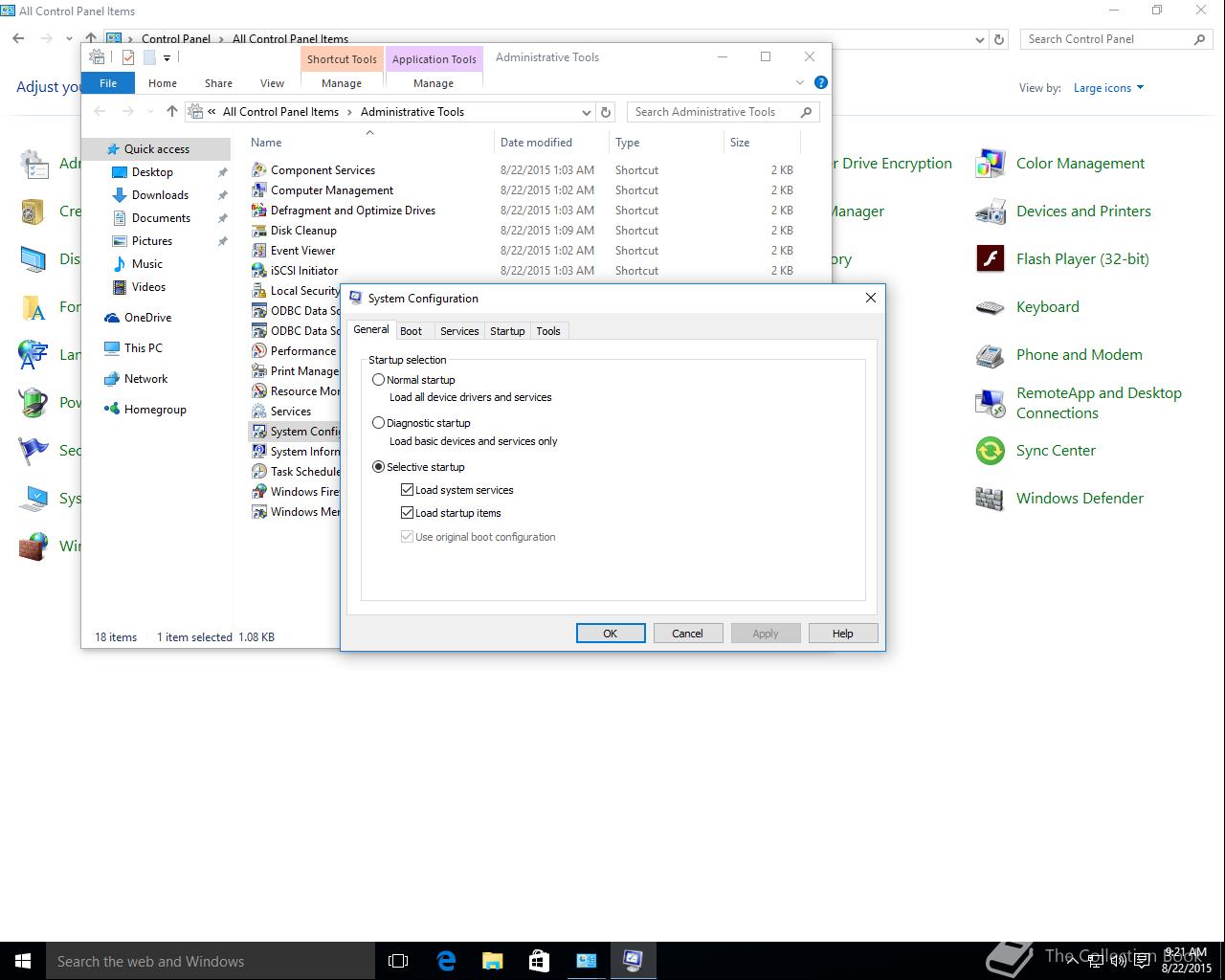Open the Phone and Modem icon
Viewport: 1225px width, 980px height.
tap(990, 355)
